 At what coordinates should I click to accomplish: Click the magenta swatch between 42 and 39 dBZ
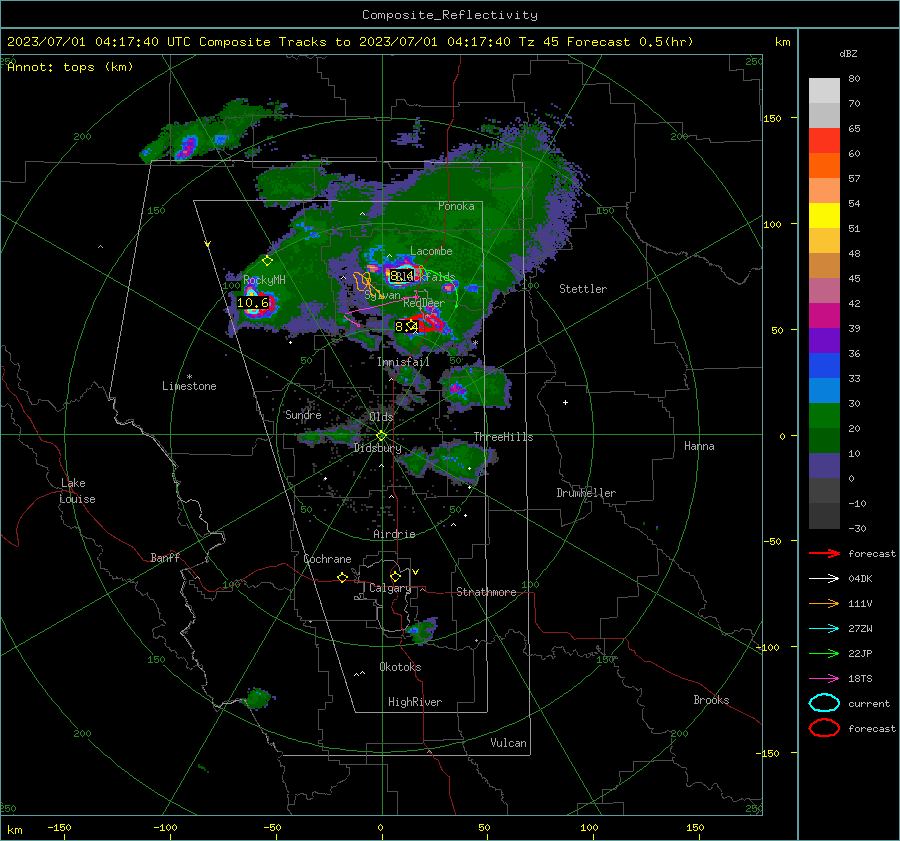[824, 316]
